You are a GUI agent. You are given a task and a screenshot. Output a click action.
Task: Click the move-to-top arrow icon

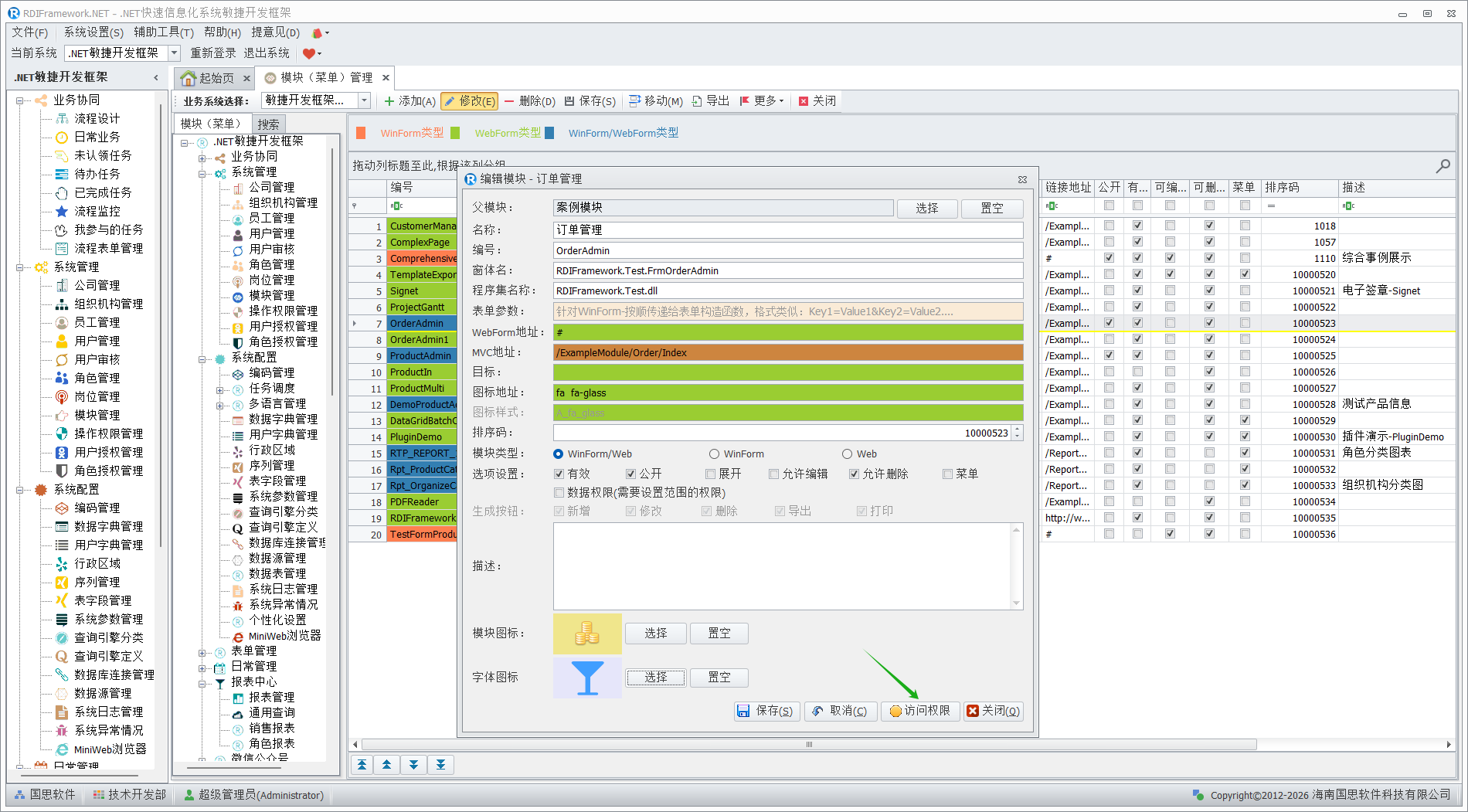[362, 765]
